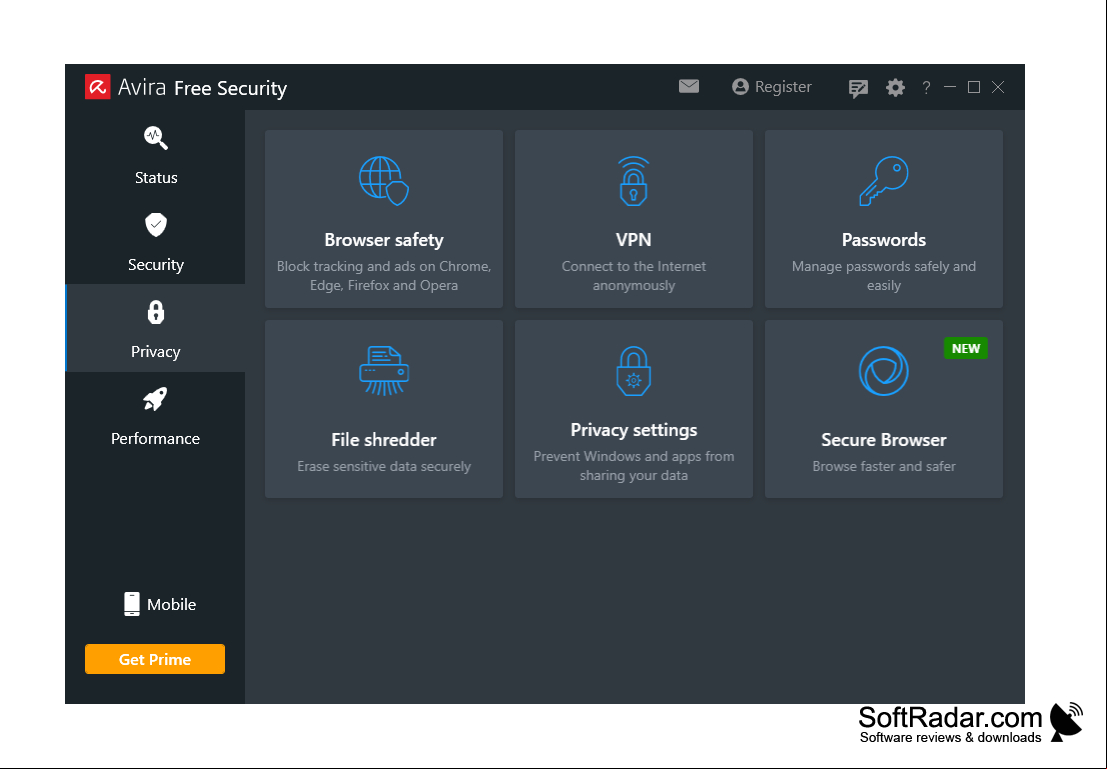
Task: Click the Mobile phone icon
Action: tap(131, 604)
